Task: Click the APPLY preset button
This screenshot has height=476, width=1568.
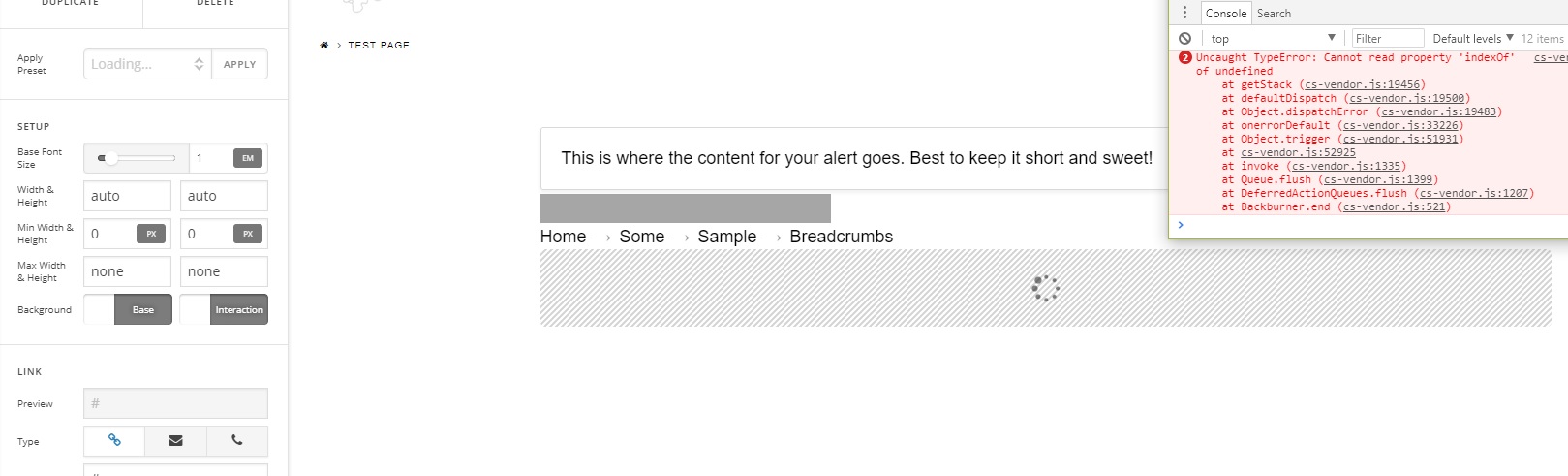Action: pyautogui.click(x=239, y=64)
